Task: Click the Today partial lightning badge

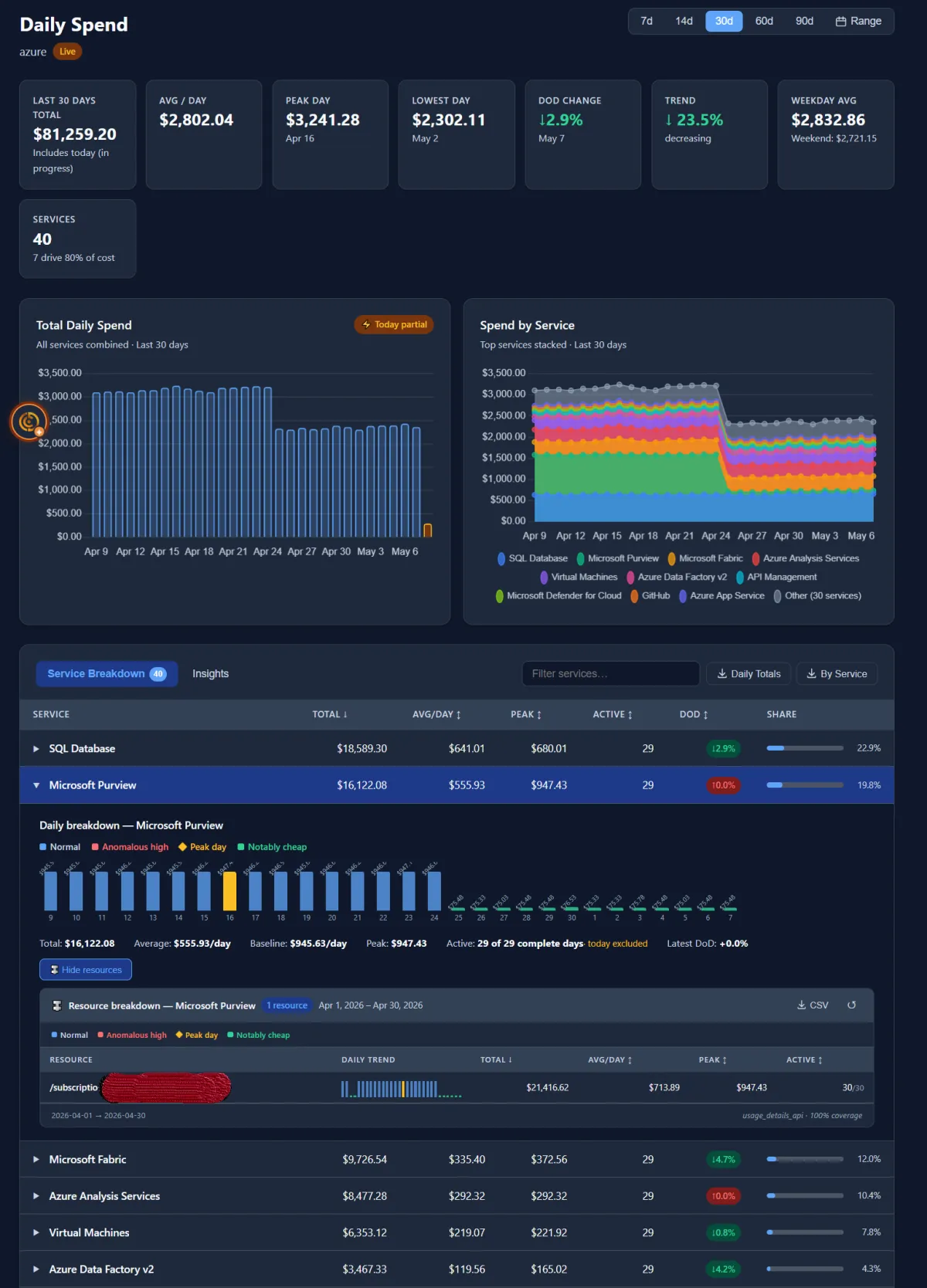Action: 394,324
